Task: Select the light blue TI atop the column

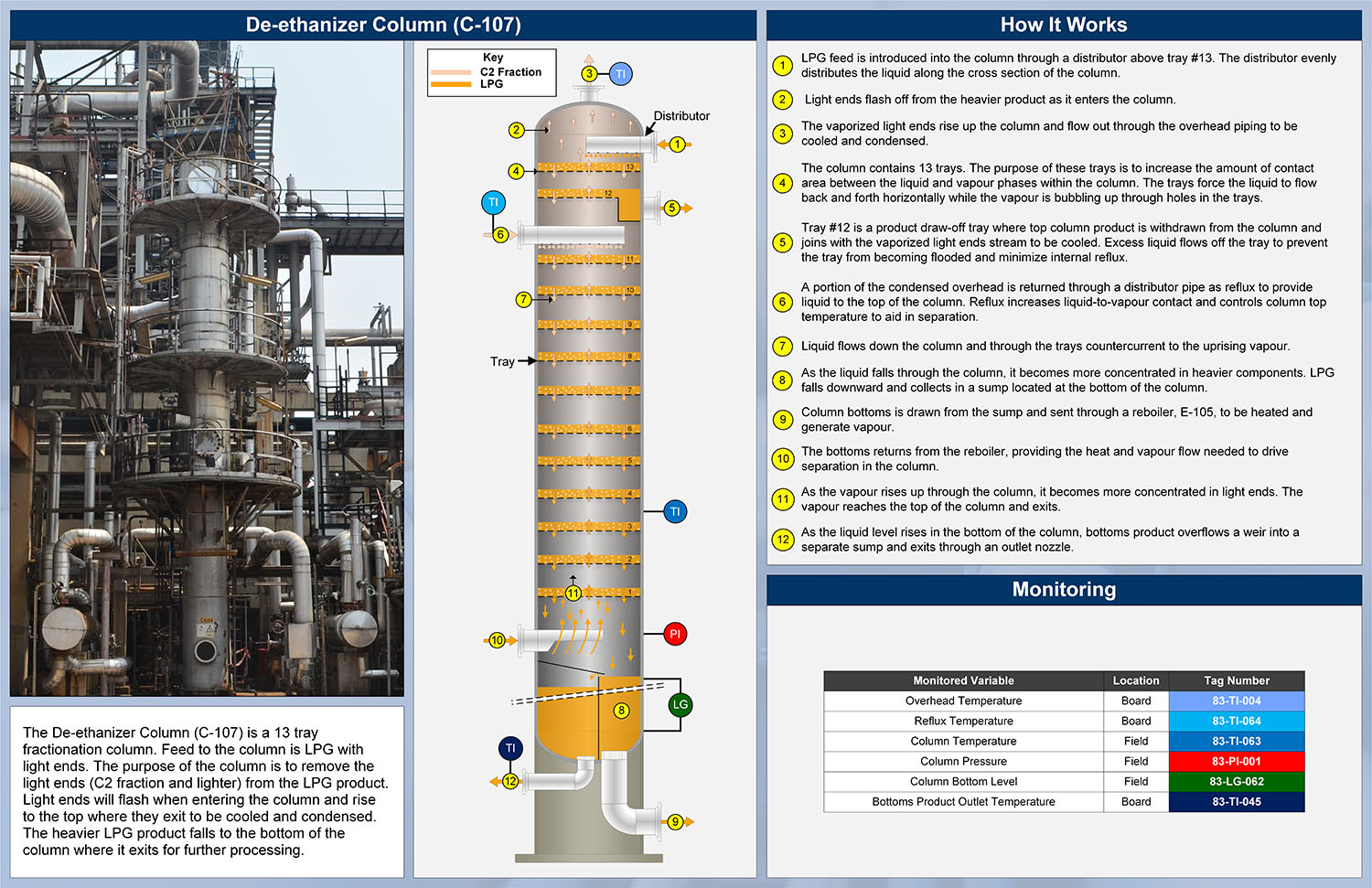Action: point(620,74)
